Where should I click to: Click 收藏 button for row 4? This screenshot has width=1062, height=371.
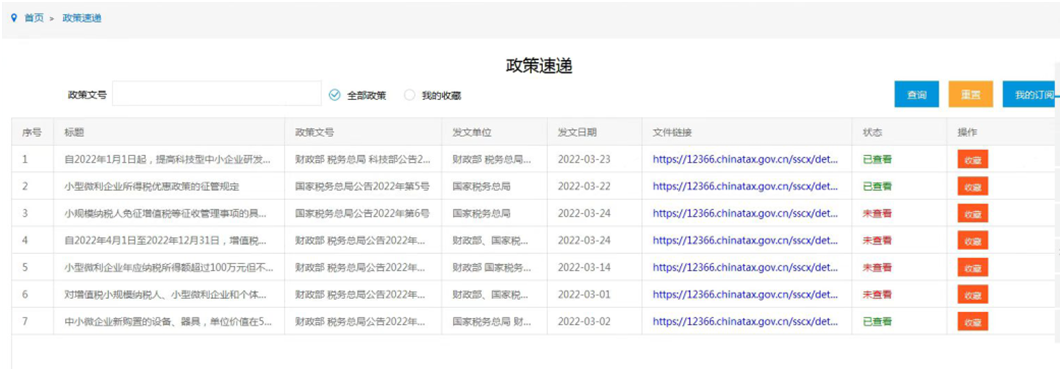click(973, 240)
